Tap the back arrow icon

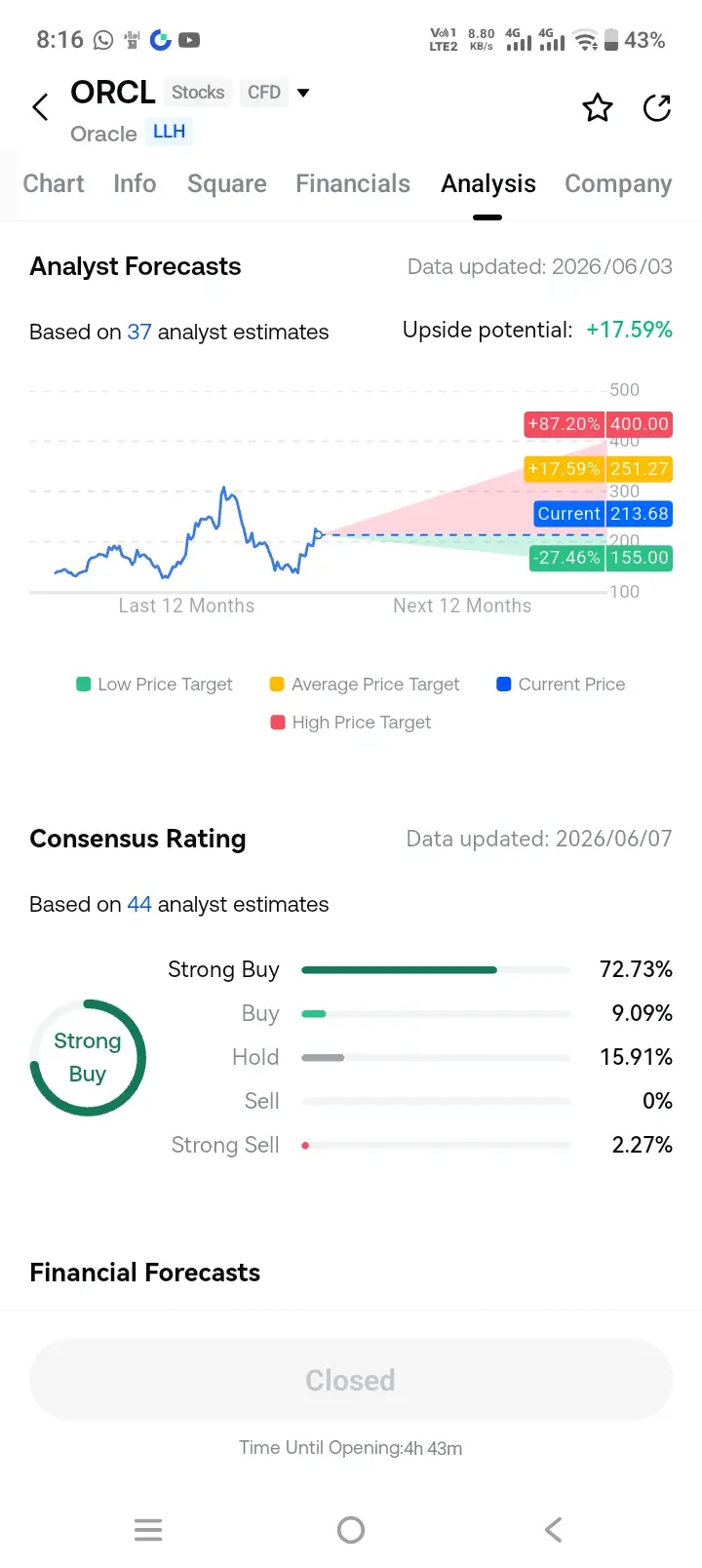pyautogui.click(x=40, y=106)
